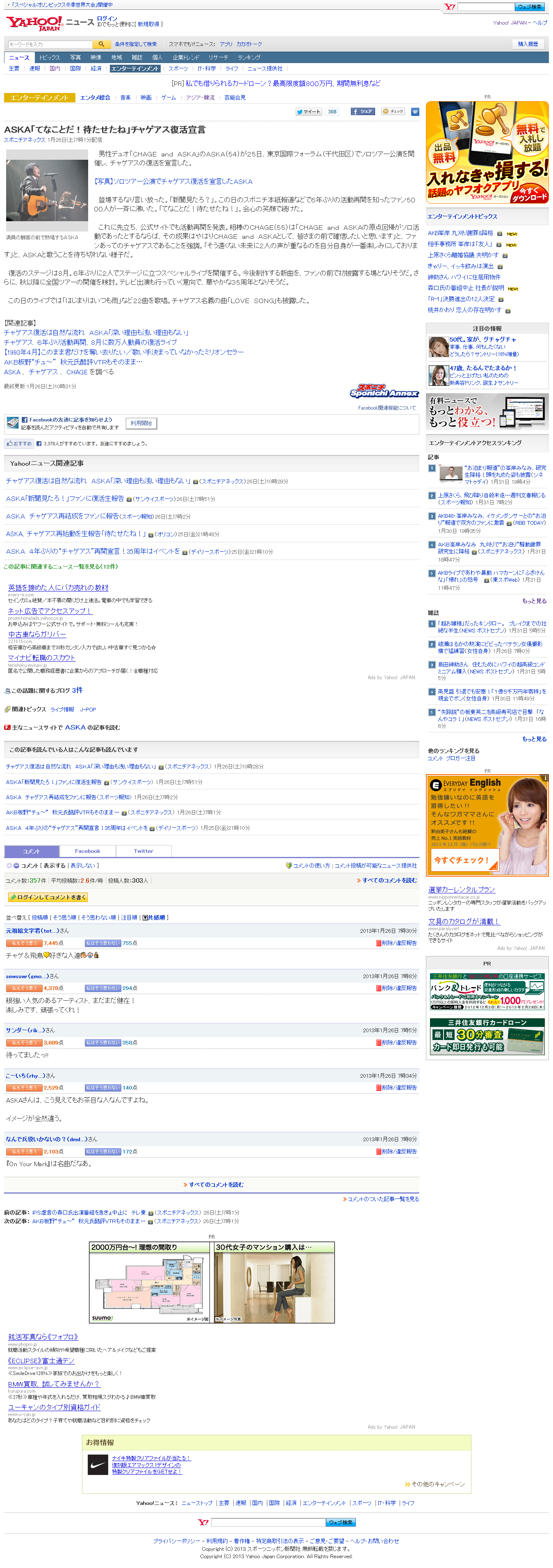Viewport: 553px width, 1568px height.
Task: Click the small Y! logo in top search bar
Action: coord(449,7)
